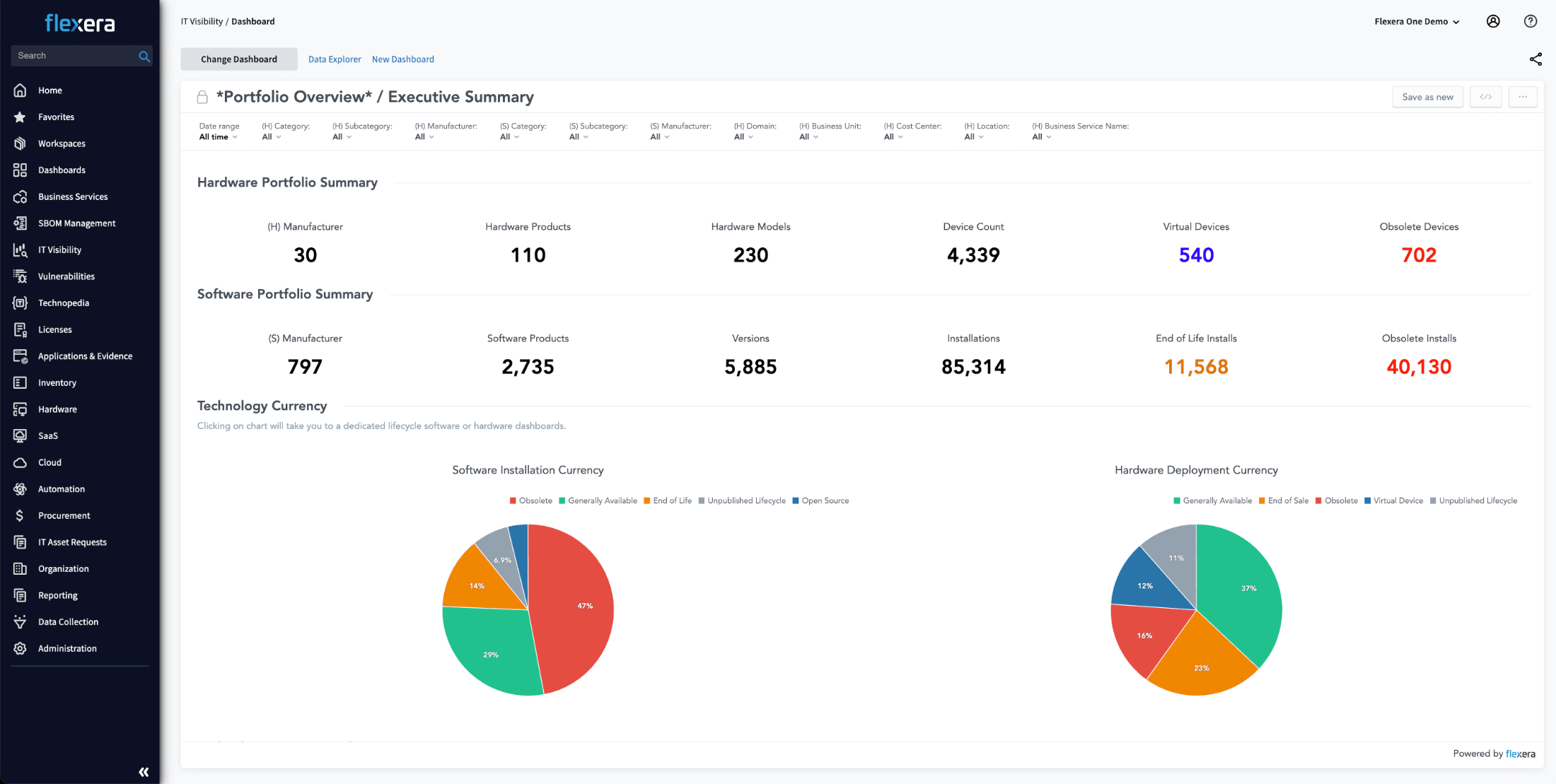The image size is (1556, 784).
Task: Toggle Virtual Device legend in hardware chart
Action: pos(1393,501)
